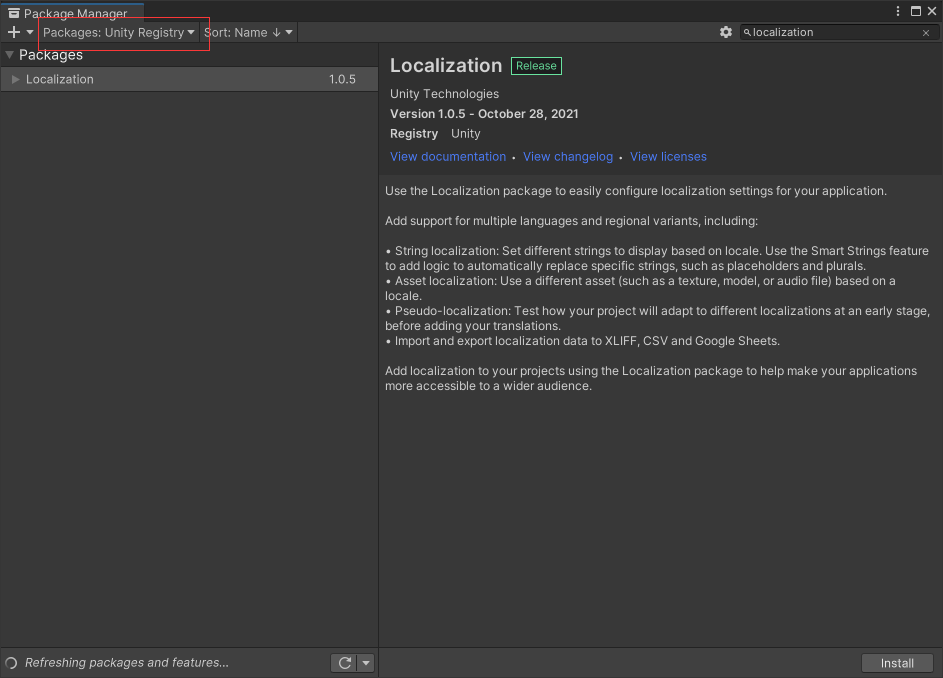Click the plus add package icon
This screenshot has width=943, height=678.
pyautogui.click(x=14, y=32)
